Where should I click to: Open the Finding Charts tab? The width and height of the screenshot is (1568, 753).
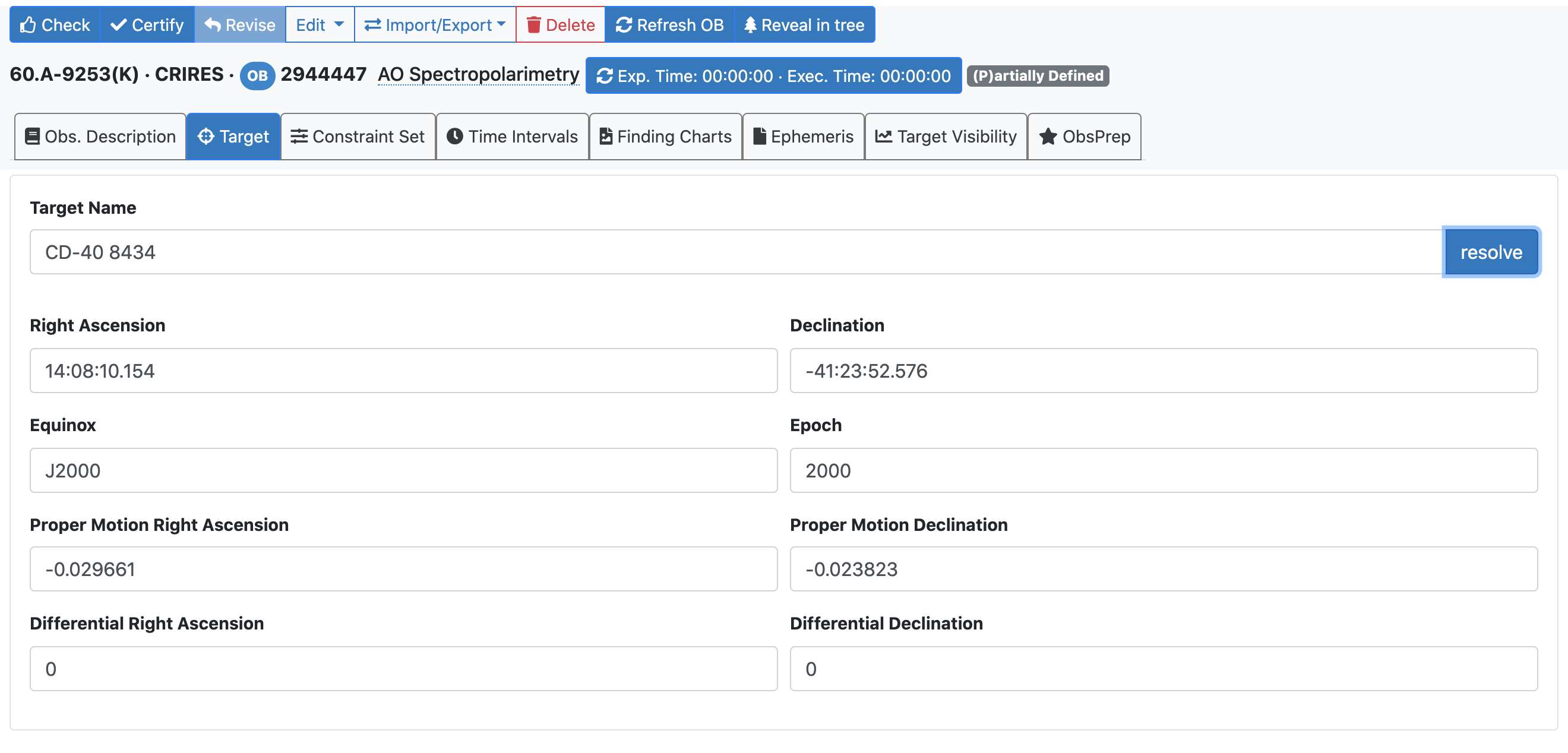665,137
